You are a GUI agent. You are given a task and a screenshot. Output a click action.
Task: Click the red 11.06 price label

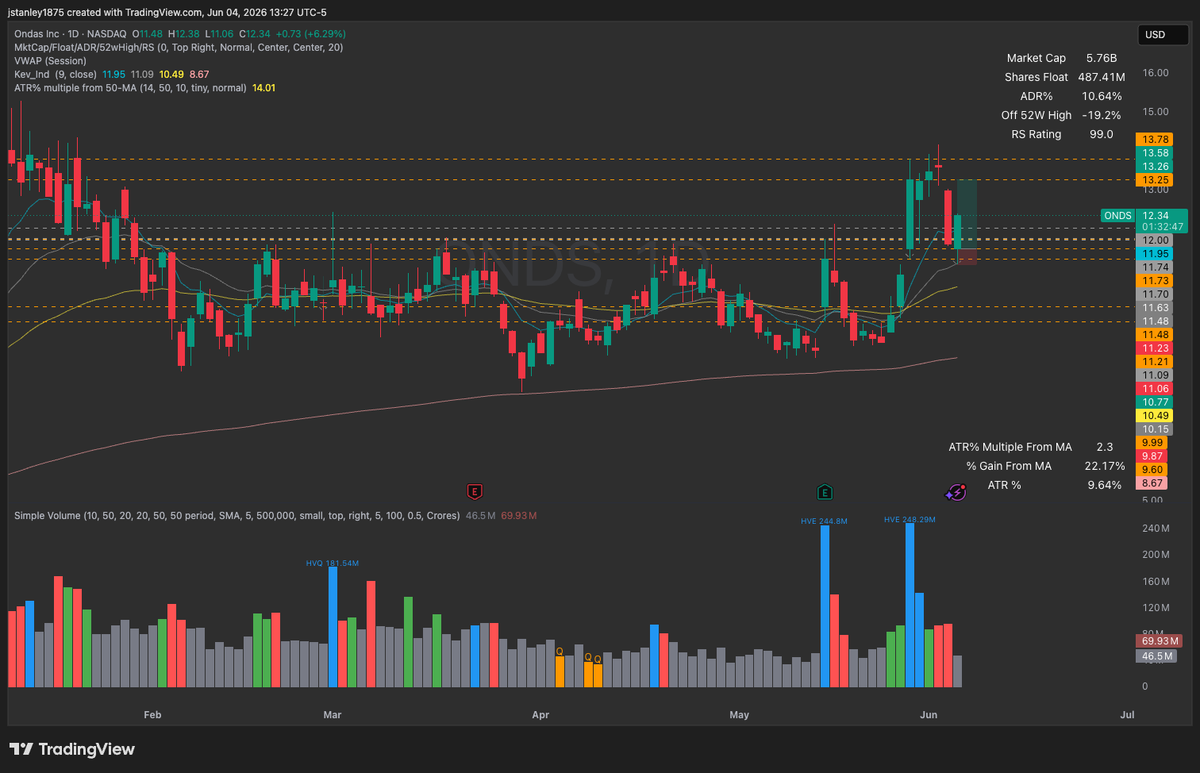[x=1155, y=388]
